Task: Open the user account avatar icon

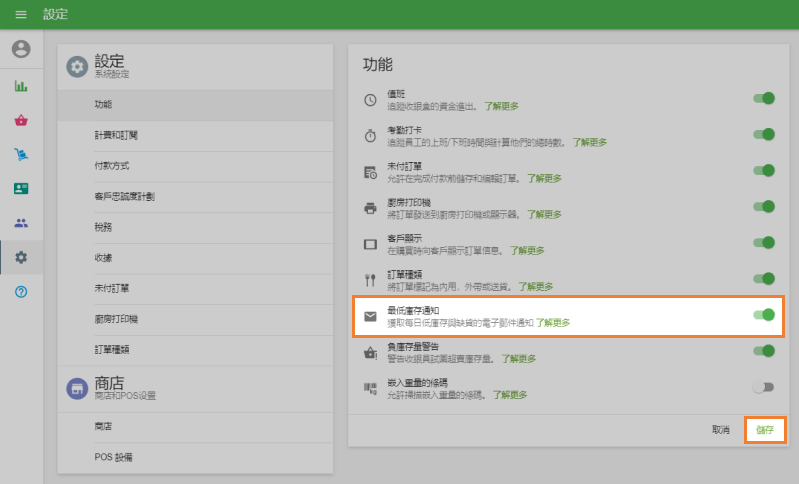Action: (21, 49)
